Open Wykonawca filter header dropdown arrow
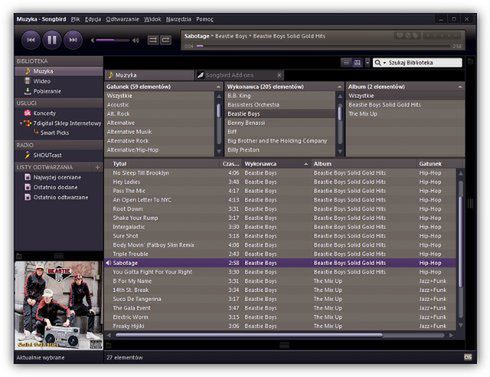 tap(339, 87)
